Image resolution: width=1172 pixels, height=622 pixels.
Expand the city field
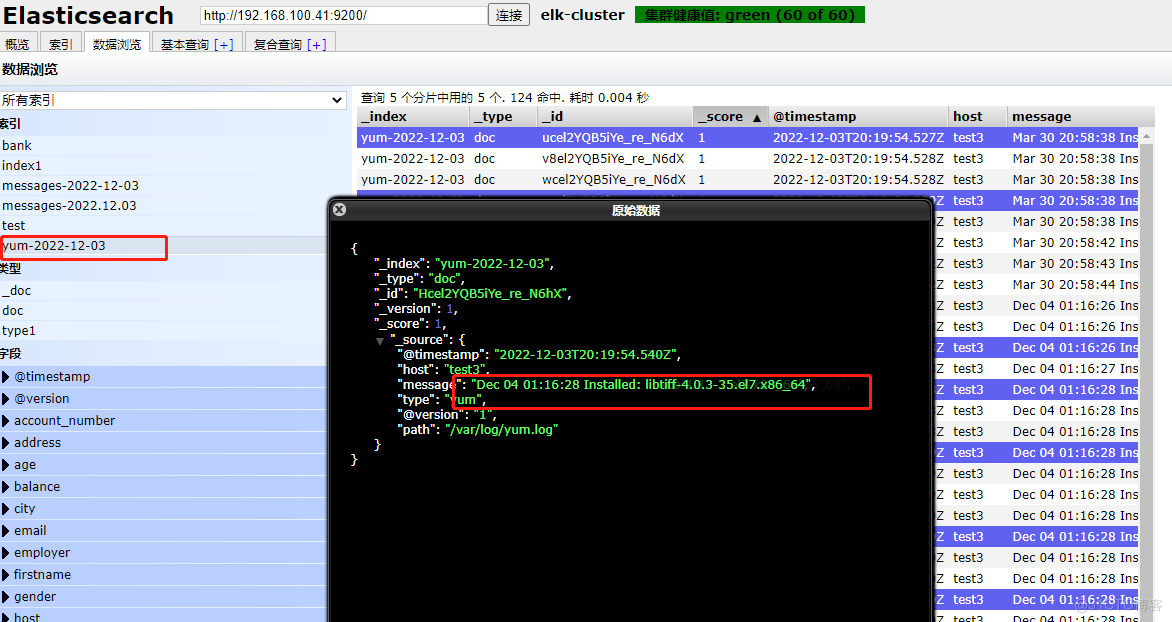point(6,508)
